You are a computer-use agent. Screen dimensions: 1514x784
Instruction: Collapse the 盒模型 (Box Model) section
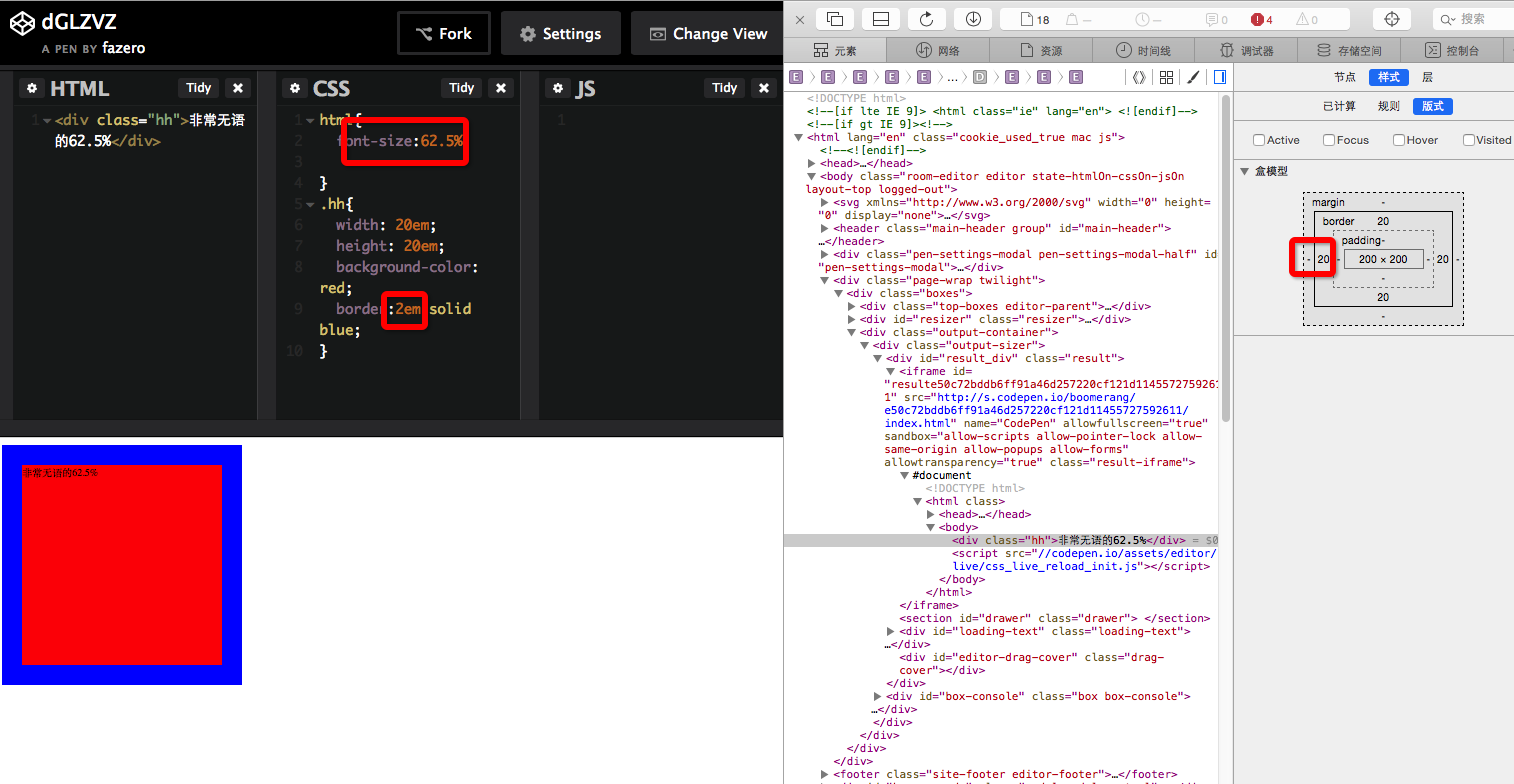[x=1245, y=171]
